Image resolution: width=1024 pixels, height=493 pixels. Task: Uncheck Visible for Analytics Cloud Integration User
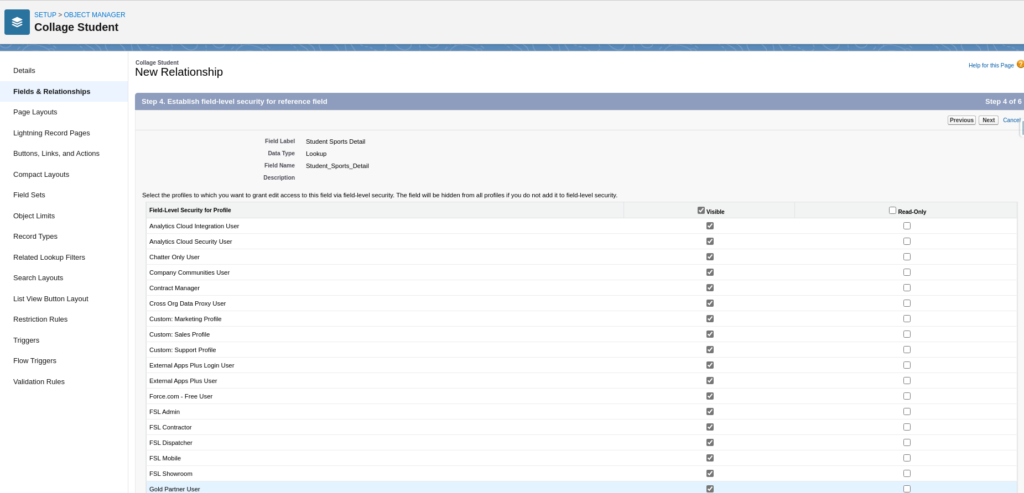pyautogui.click(x=710, y=226)
